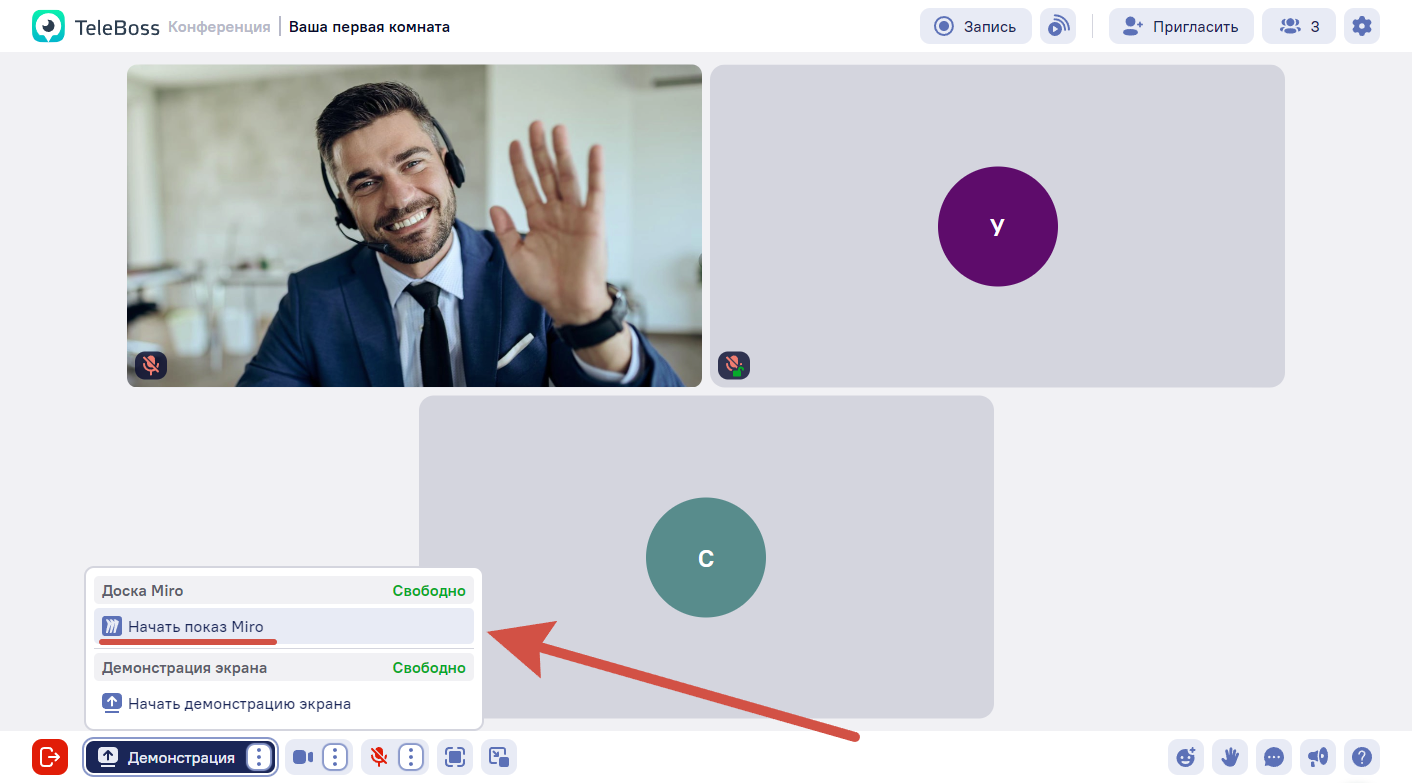This screenshot has width=1412, height=783.
Task: Open the help question mark icon
Action: 1362,757
